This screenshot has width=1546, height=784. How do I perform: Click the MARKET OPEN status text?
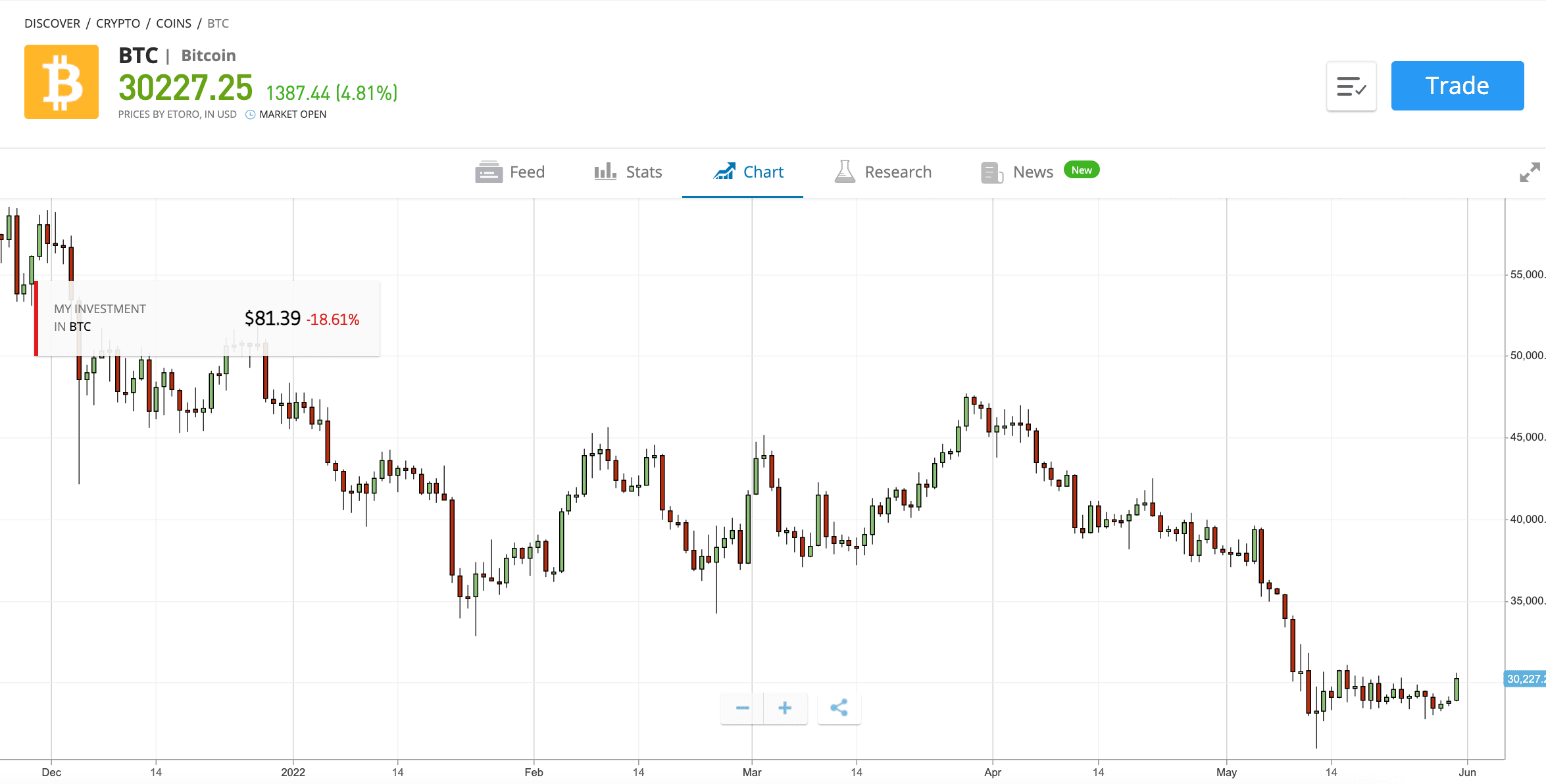(x=293, y=114)
